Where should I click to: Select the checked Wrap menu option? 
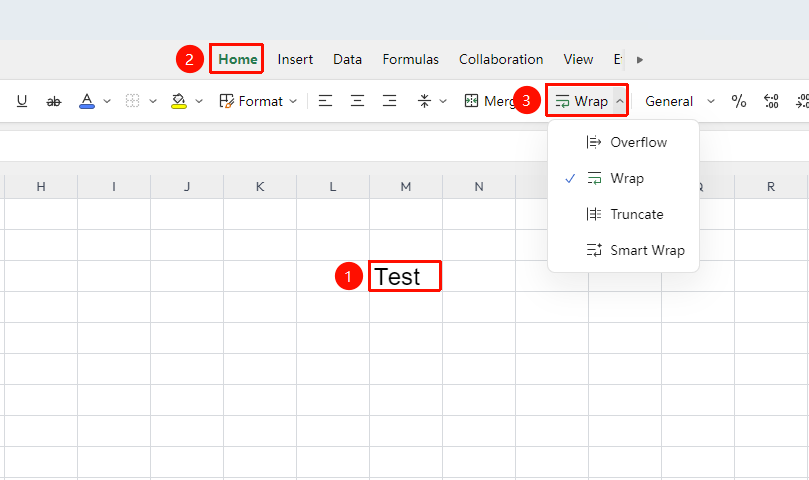pos(623,178)
